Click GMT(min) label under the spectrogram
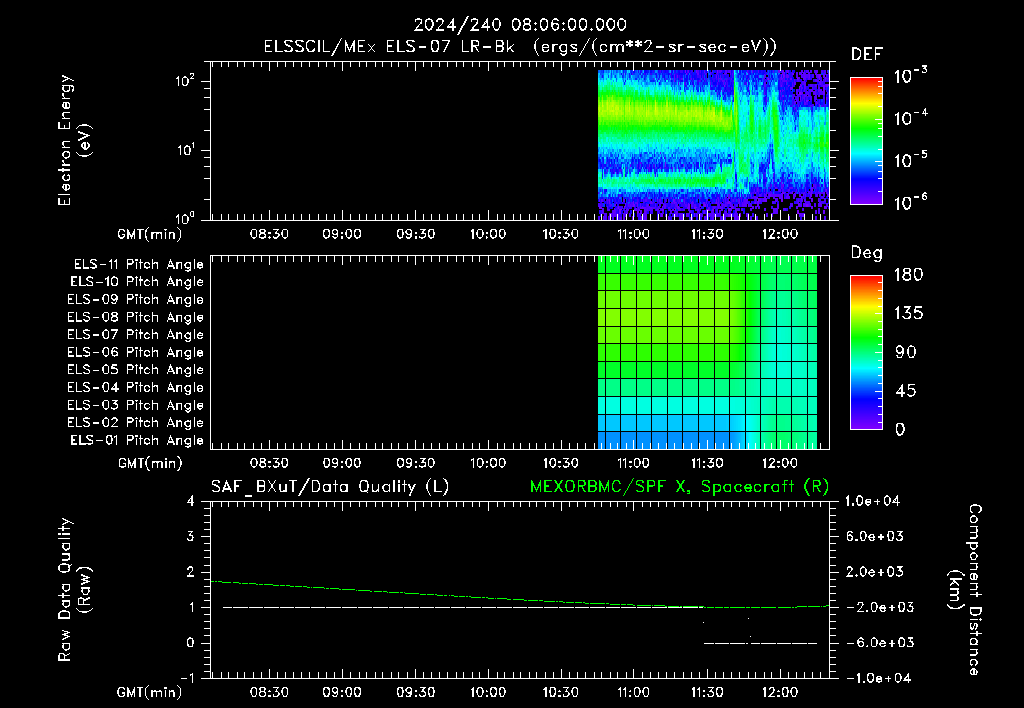The width and height of the screenshot is (1024, 708). click(150, 234)
